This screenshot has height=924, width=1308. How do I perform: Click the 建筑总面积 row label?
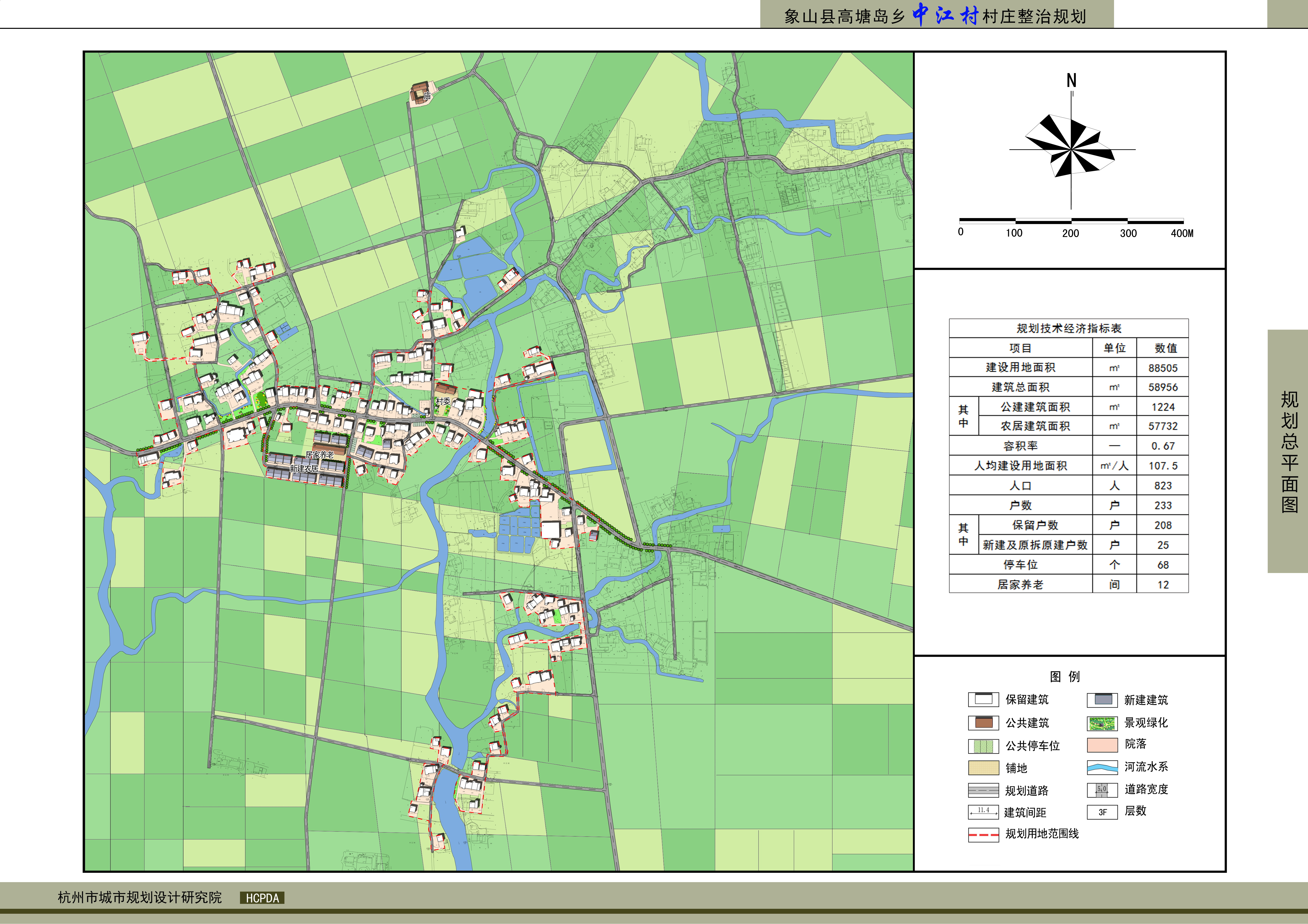tap(1020, 387)
